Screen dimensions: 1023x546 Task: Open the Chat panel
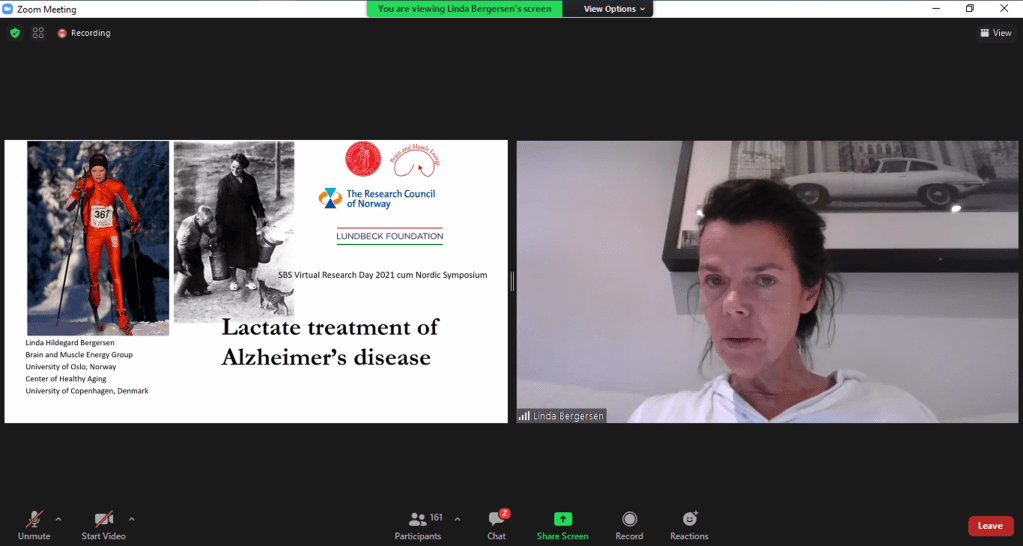pyautogui.click(x=496, y=525)
